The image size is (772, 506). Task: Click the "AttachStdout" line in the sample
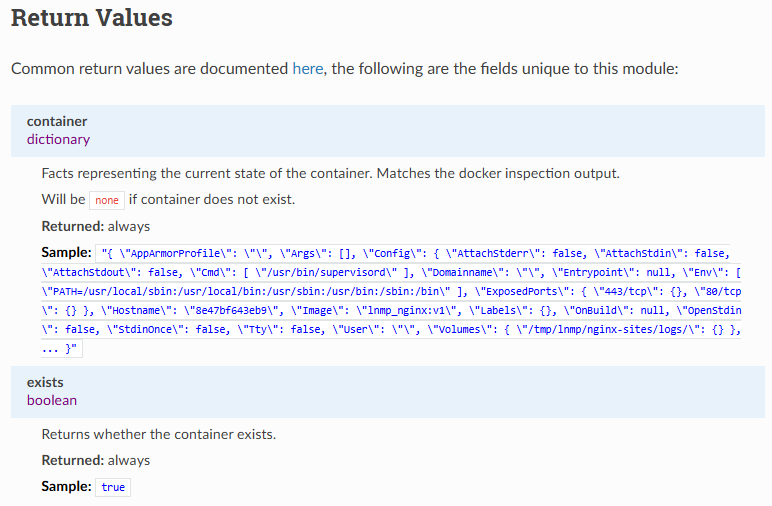(x=120, y=272)
